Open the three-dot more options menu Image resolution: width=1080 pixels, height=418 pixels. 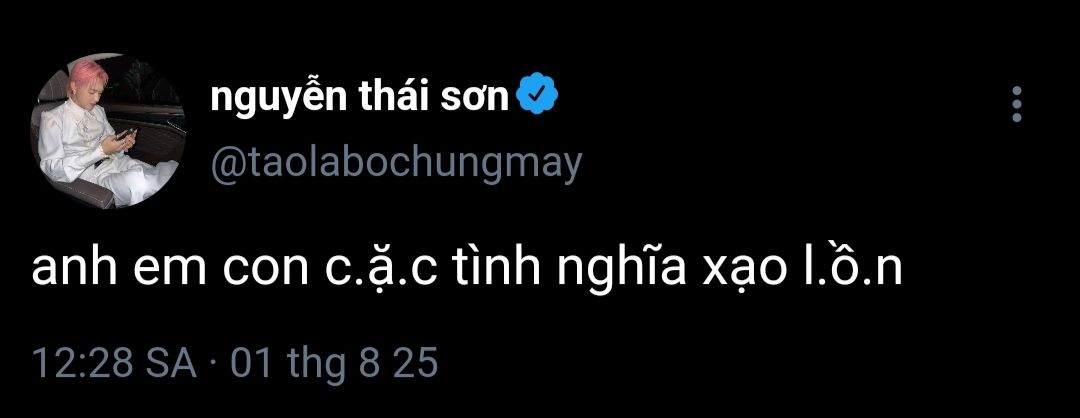[x=1017, y=104]
